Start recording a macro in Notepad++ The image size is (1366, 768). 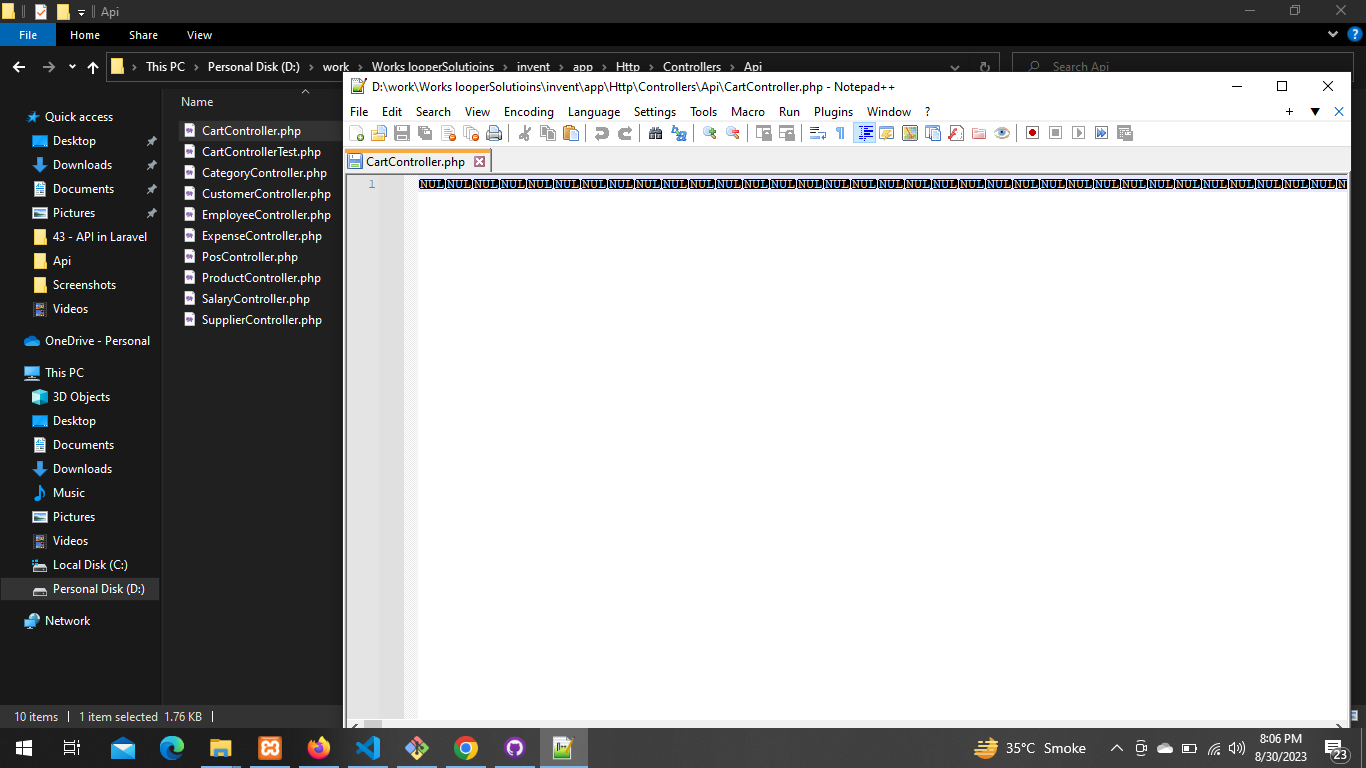pos(1033,132)
